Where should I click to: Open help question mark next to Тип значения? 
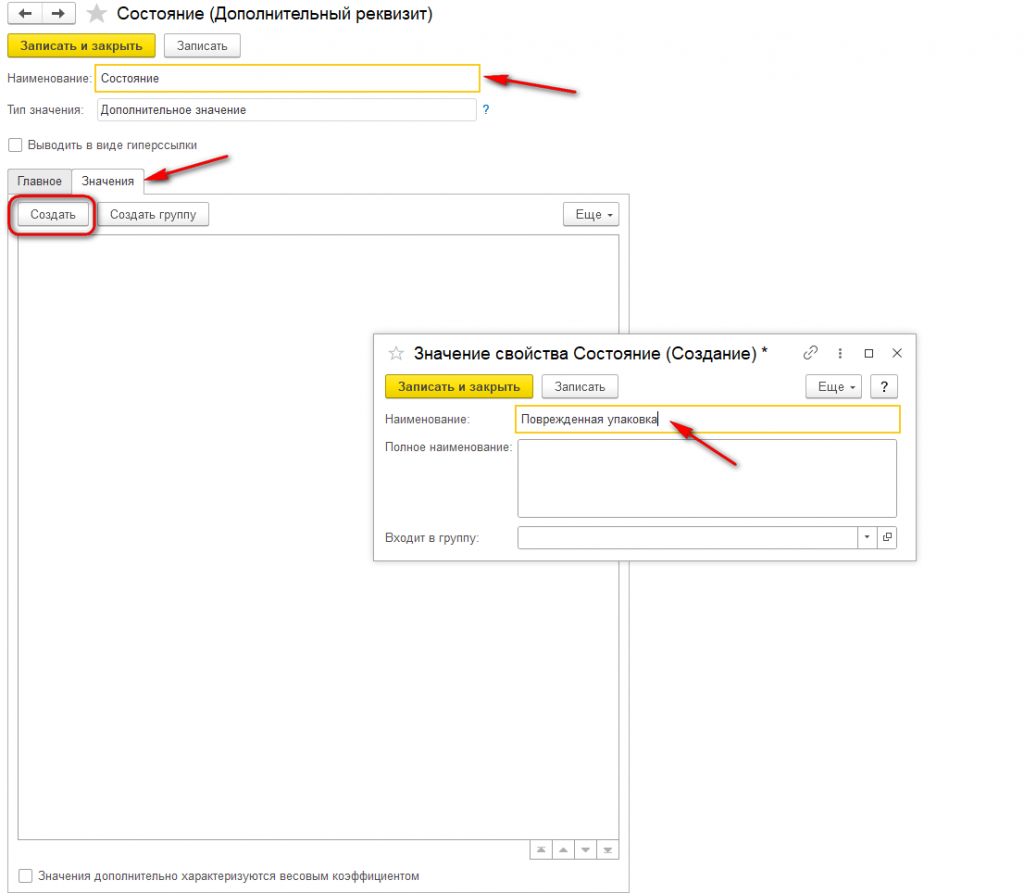point(486,110)
